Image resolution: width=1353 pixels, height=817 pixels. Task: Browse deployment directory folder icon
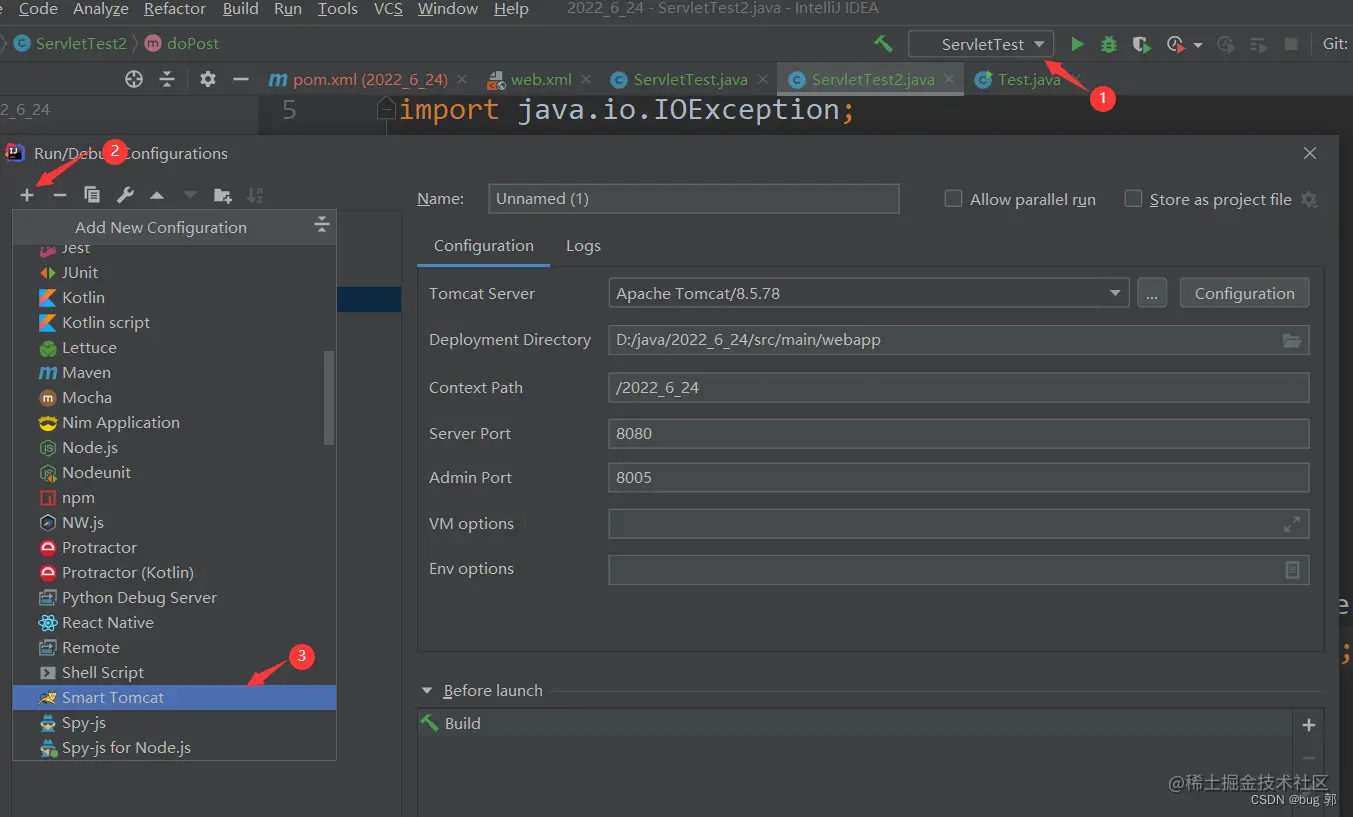1292,340
